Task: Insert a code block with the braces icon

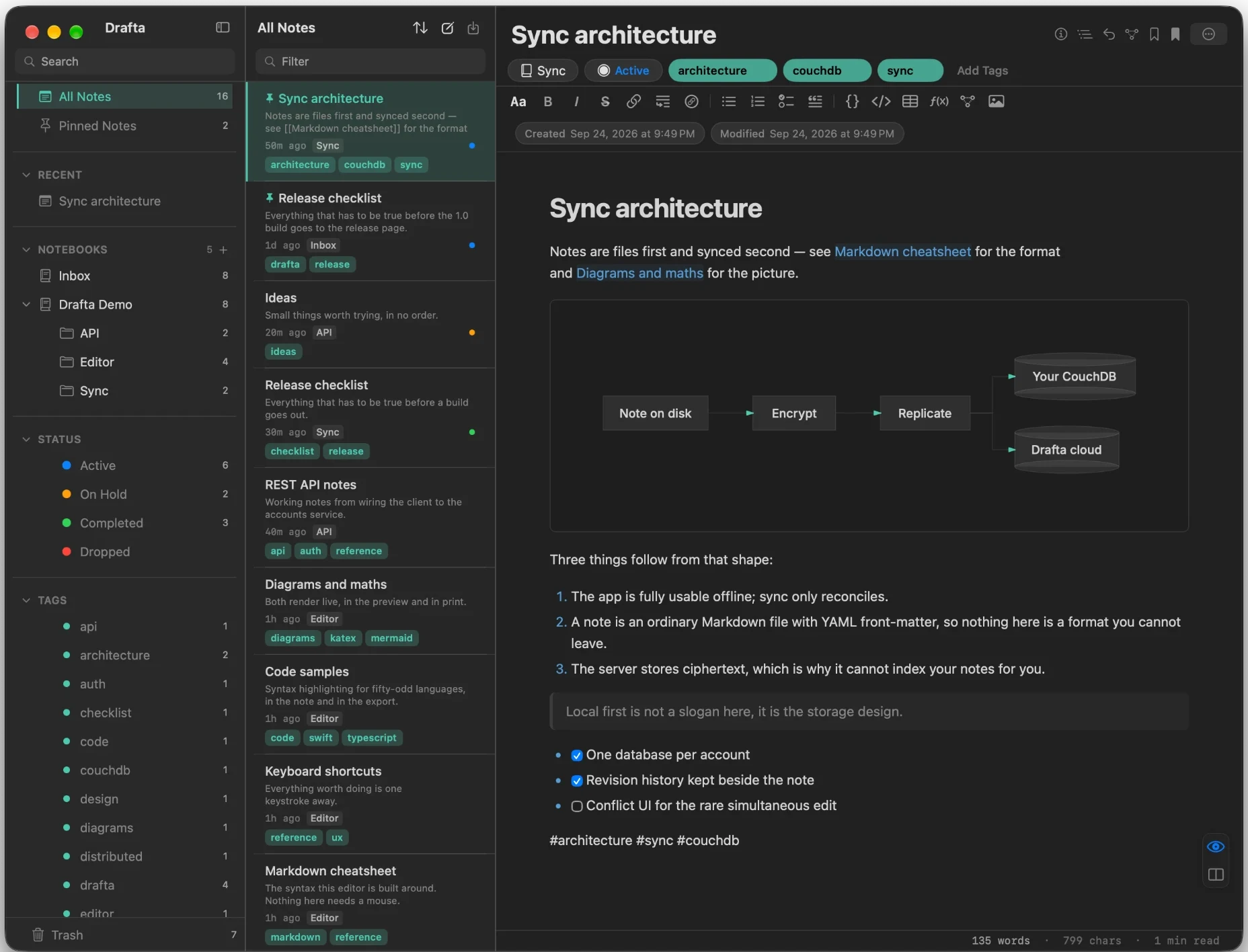Action: pos(852,102)
